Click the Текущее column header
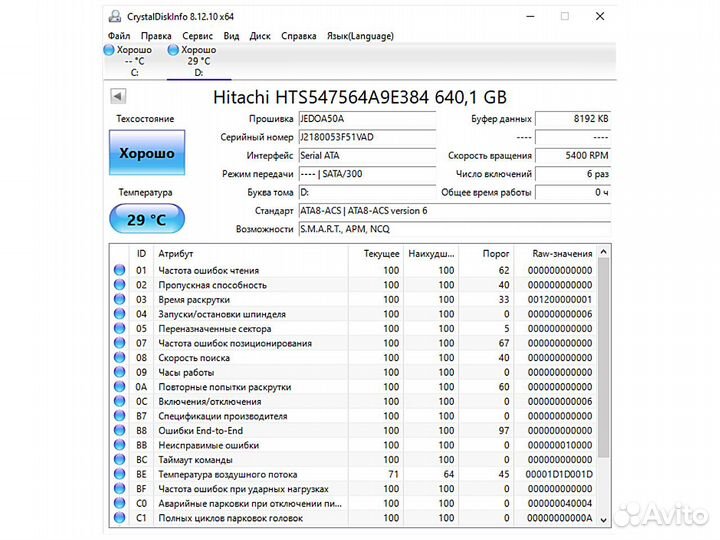This screenshot has width=720, height=540. tap(376, 253)
